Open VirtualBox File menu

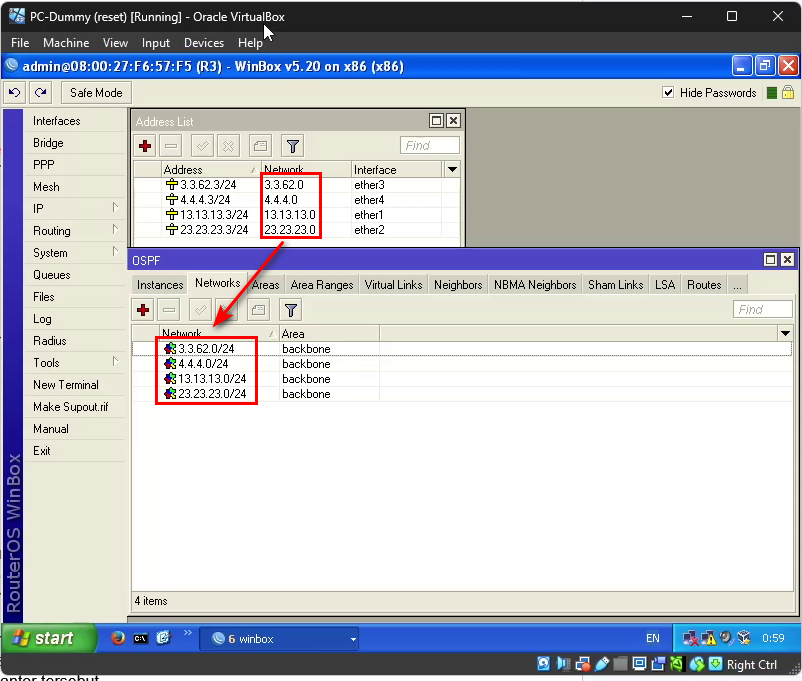20,42
